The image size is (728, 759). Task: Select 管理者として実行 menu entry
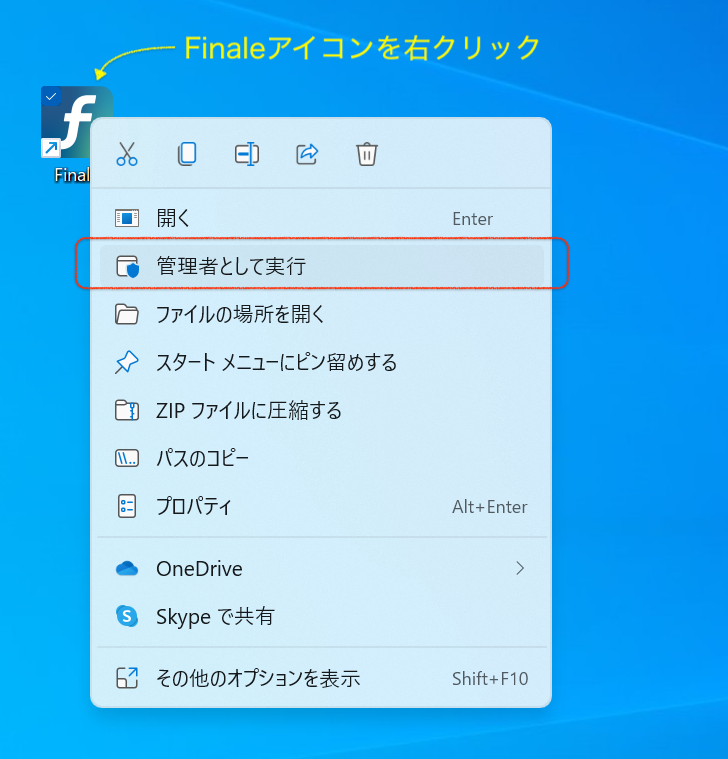[x=321, y=266]
